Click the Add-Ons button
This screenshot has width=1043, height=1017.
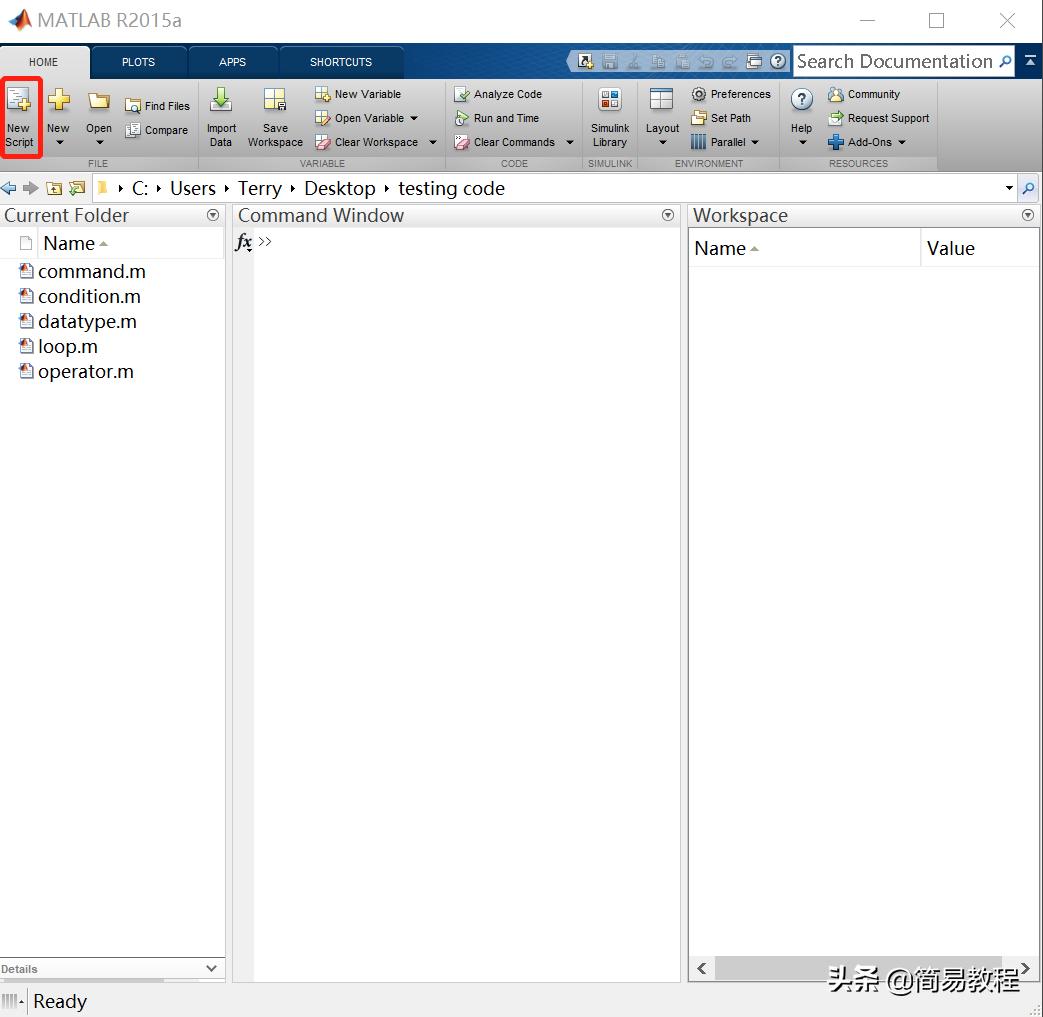coord(859,142)
